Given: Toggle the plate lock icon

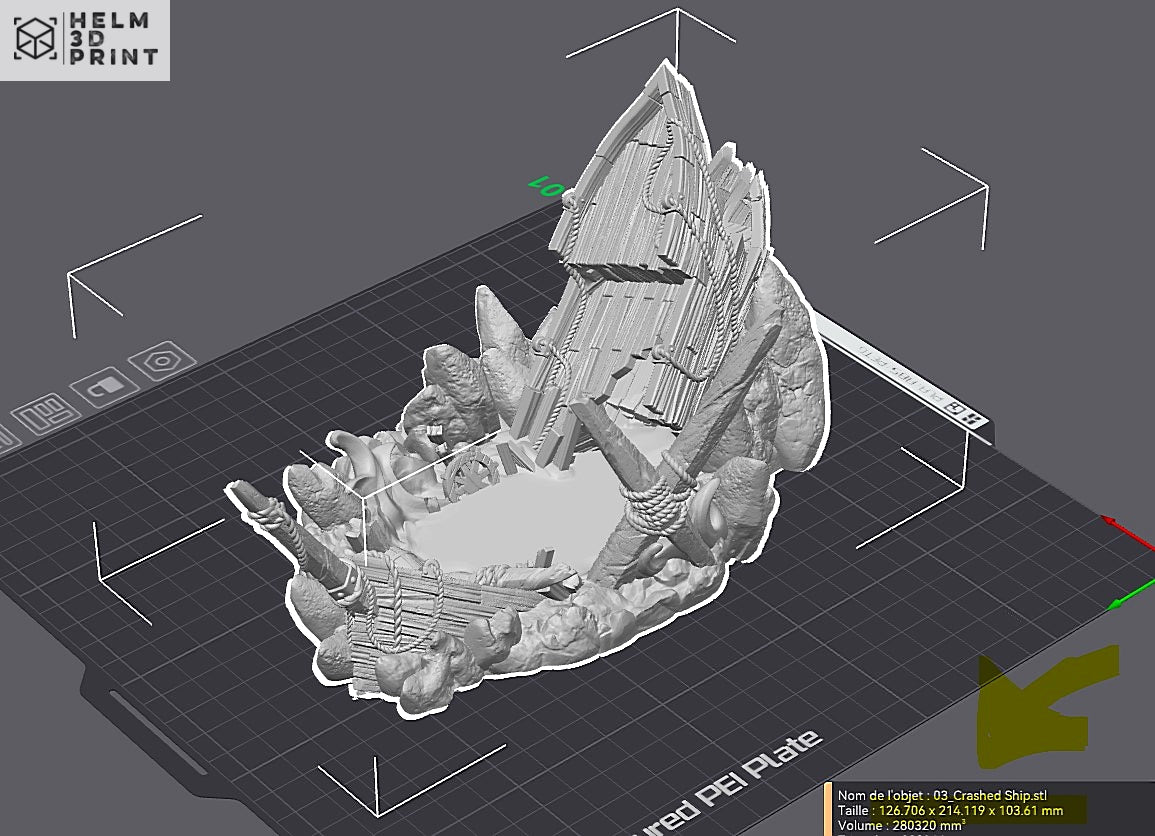Looking at the screenshot, I should point(105,386).
